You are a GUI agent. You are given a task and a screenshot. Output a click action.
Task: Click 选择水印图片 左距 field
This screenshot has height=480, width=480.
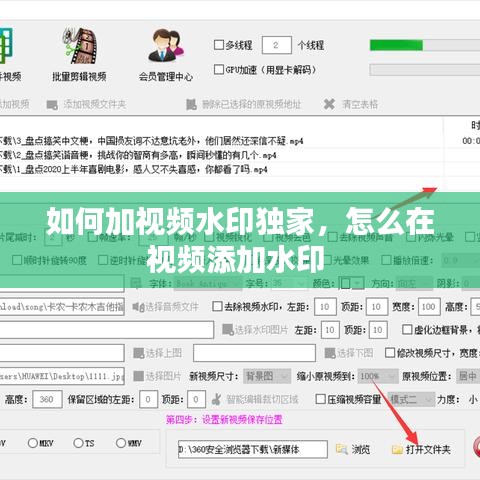[x=330, y=330]
